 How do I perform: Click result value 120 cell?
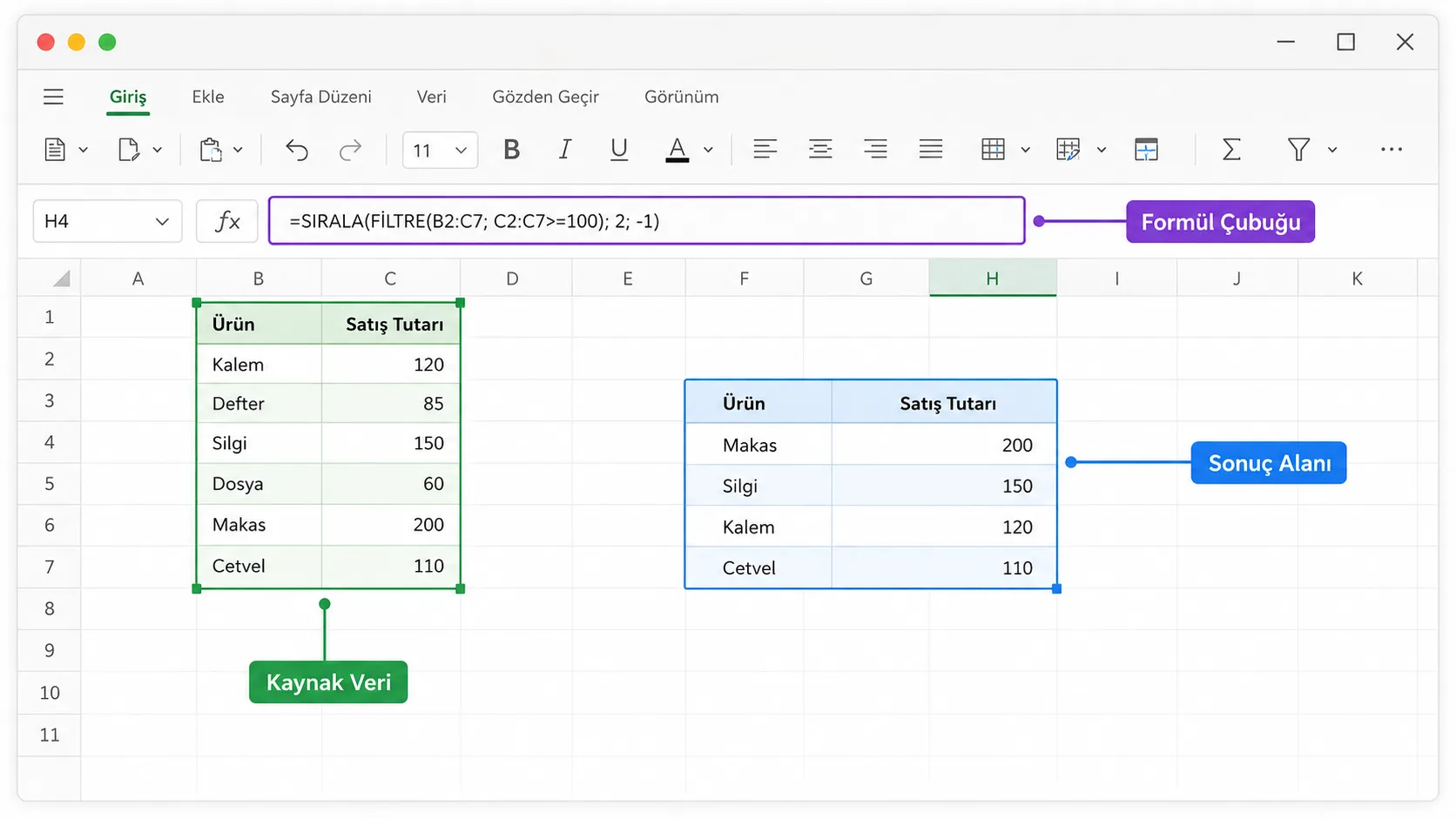pos(944,527)
